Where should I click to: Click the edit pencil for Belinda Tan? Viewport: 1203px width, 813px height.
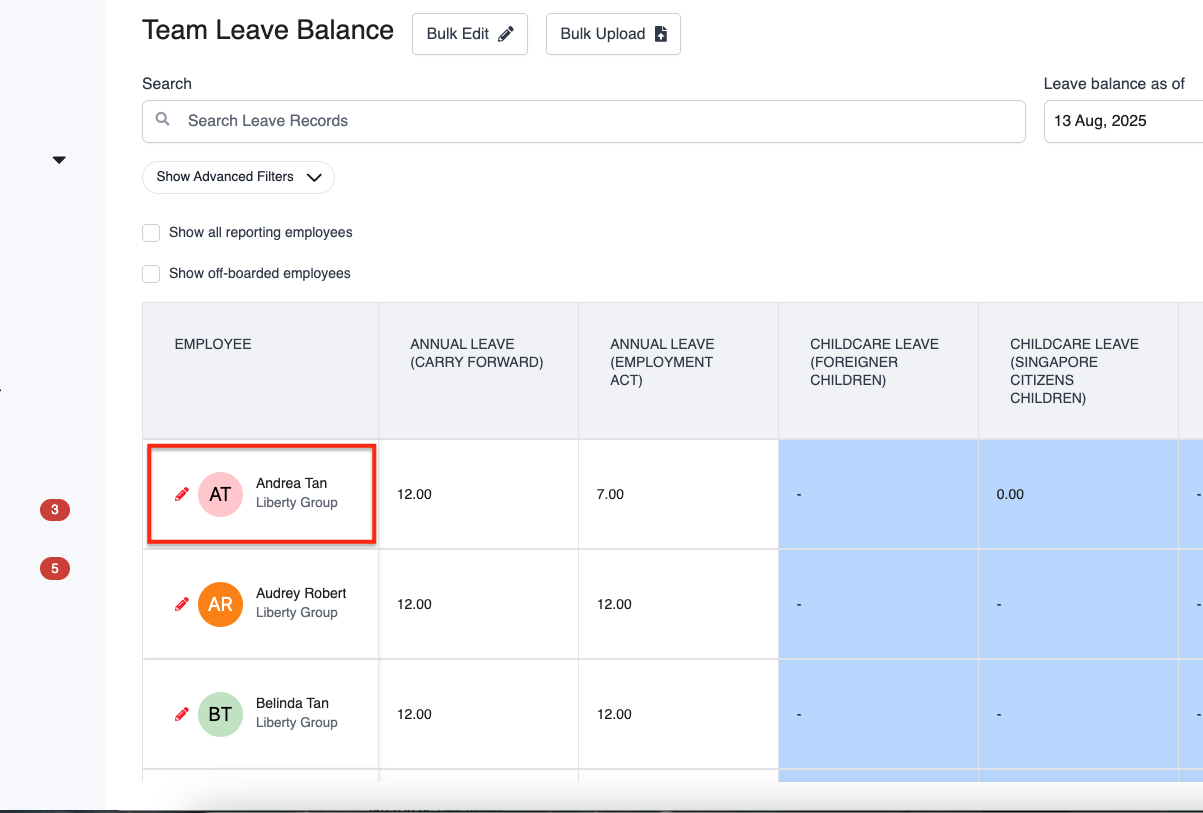[182, 714]
